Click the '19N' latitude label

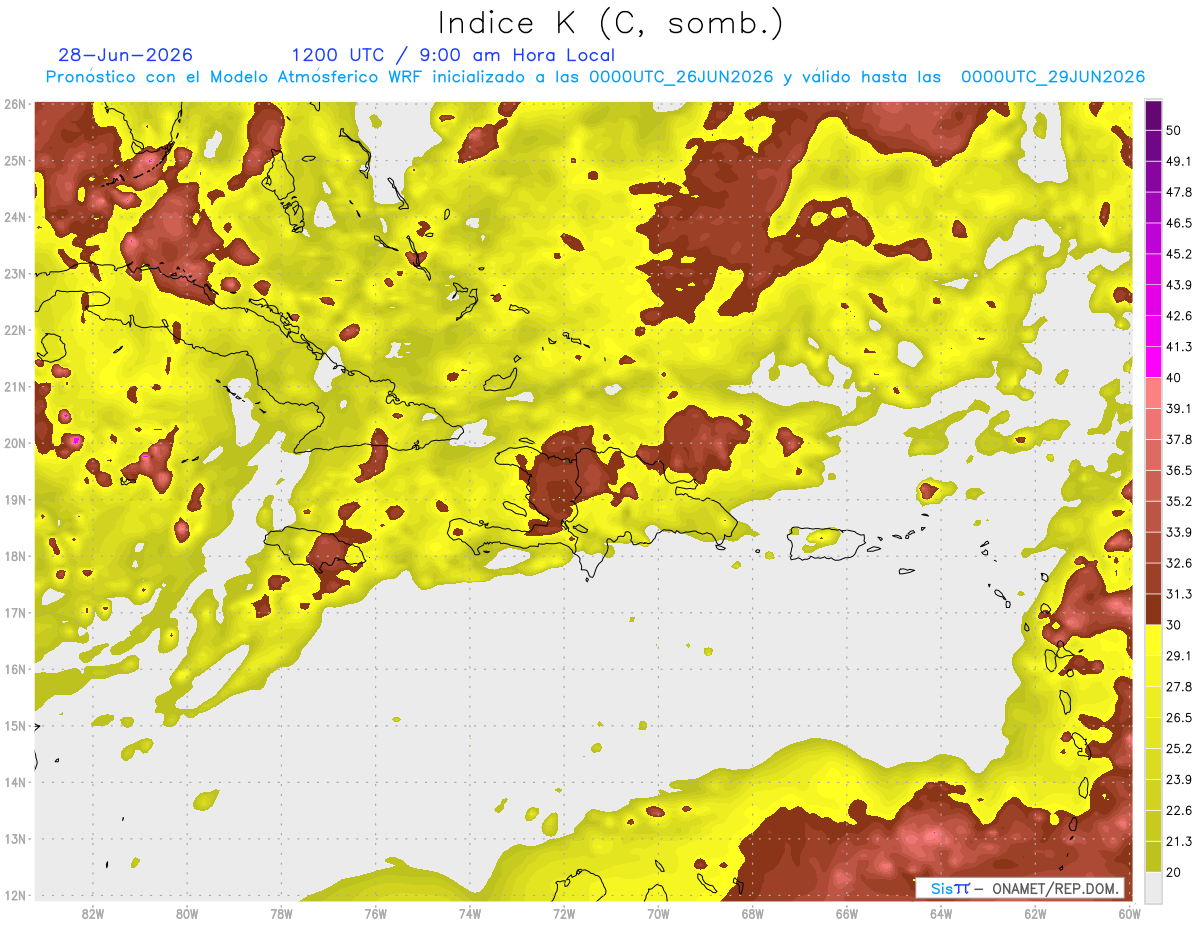pyautogui.click(x=15, y=499)
